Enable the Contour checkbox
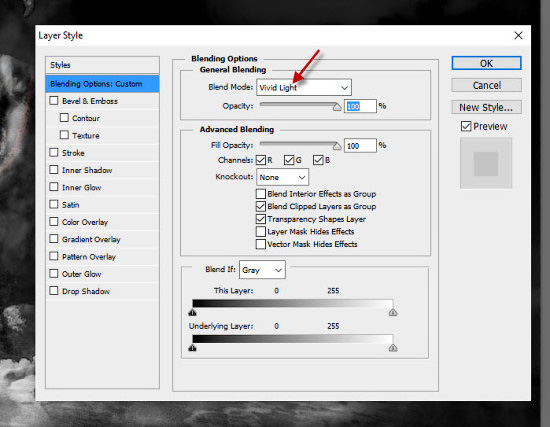This screenshot has width=550, height=427. click(x=64, y=118)
